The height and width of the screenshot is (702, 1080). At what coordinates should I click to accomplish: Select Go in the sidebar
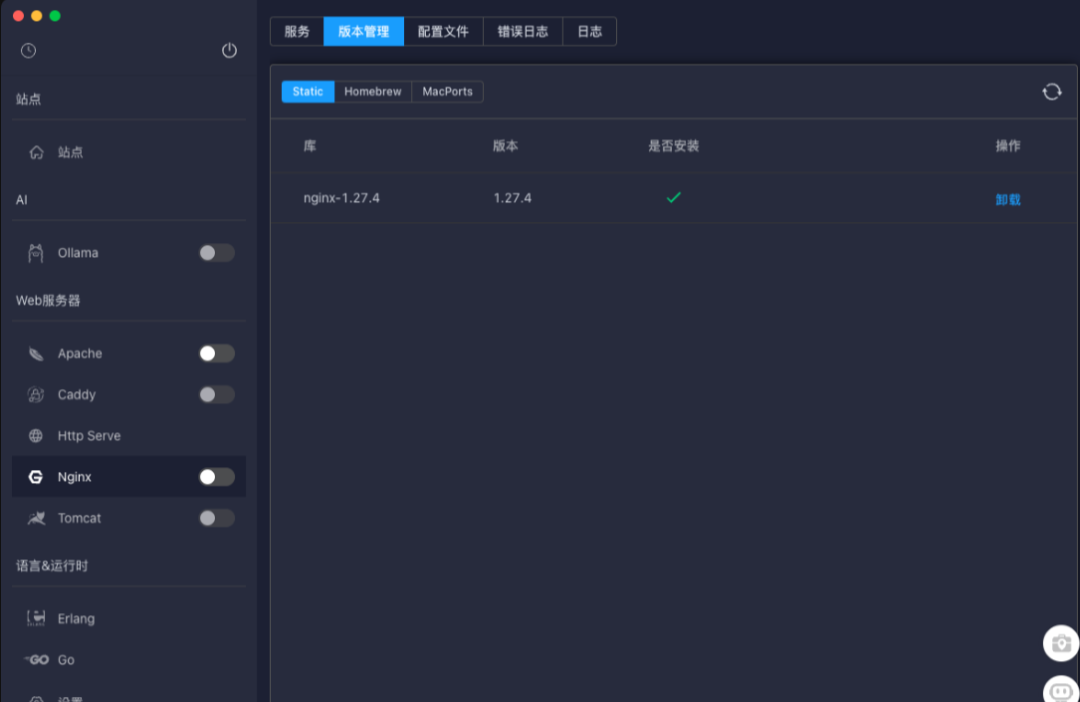click(x=129, y=659)
